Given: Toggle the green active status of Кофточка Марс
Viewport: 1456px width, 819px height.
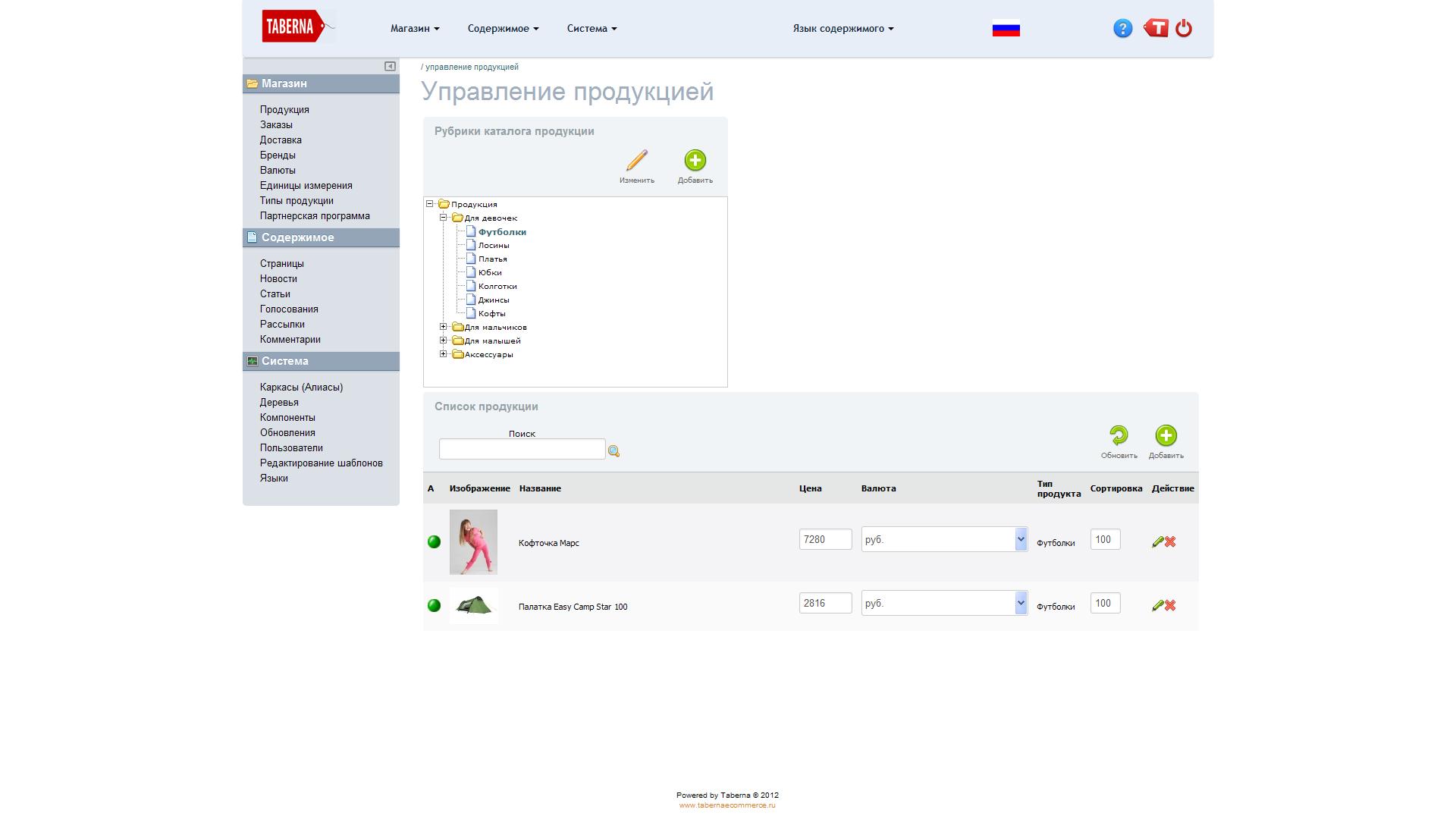Looking at the screenshot, I should 434,542.
